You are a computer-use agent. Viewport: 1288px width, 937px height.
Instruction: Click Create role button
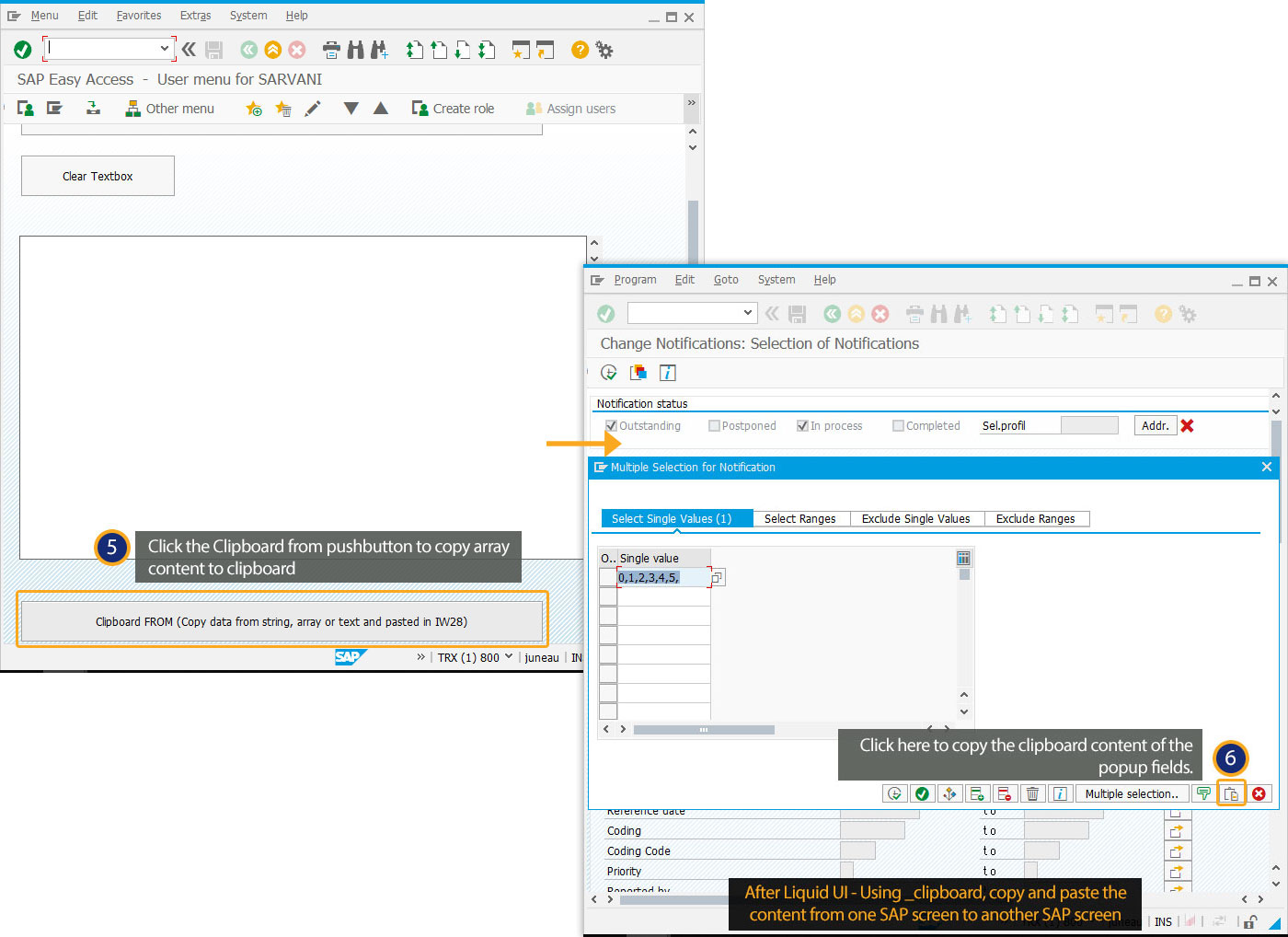tap(453, 109)
